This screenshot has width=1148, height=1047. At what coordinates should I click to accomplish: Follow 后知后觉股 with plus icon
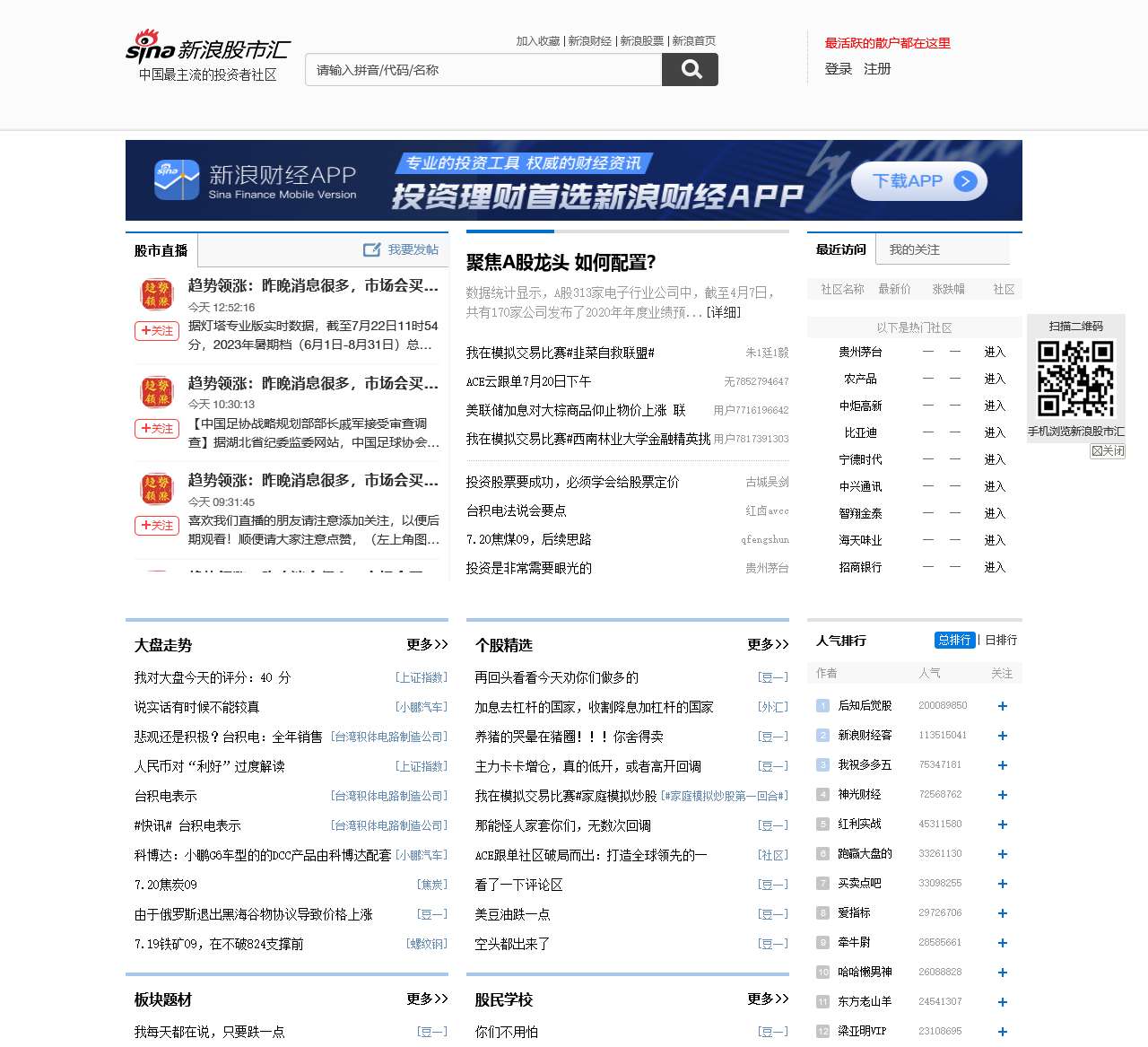[x=1003, y=706]
